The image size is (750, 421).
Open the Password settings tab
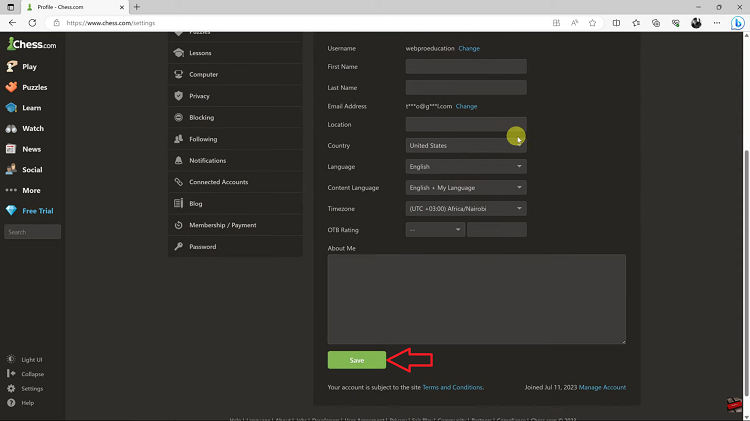tap(235, 246)
